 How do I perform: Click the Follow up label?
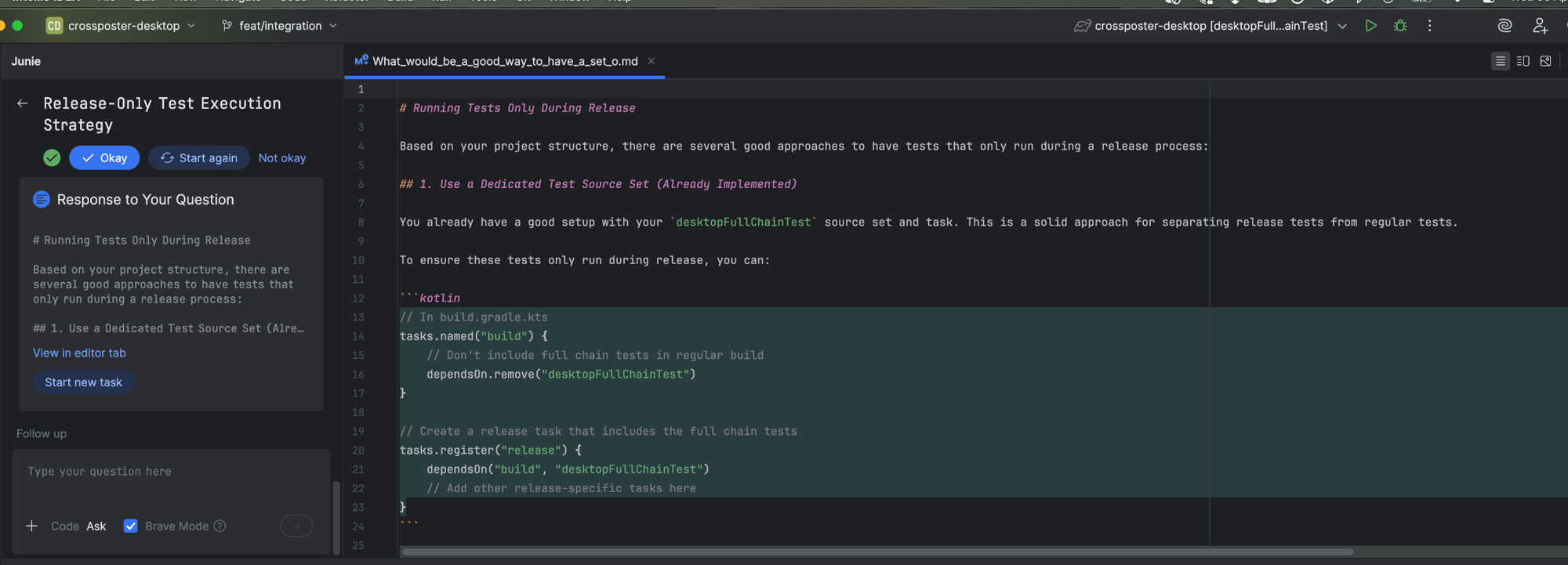click(x=42, y=433)
